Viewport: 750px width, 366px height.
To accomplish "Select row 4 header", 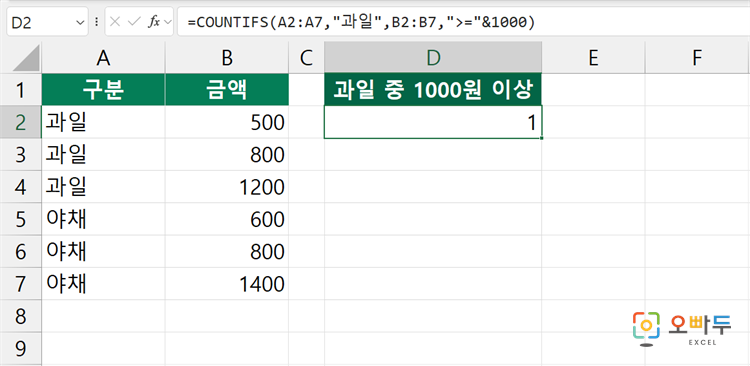I will pyautogui.click(x=21, y=187).
